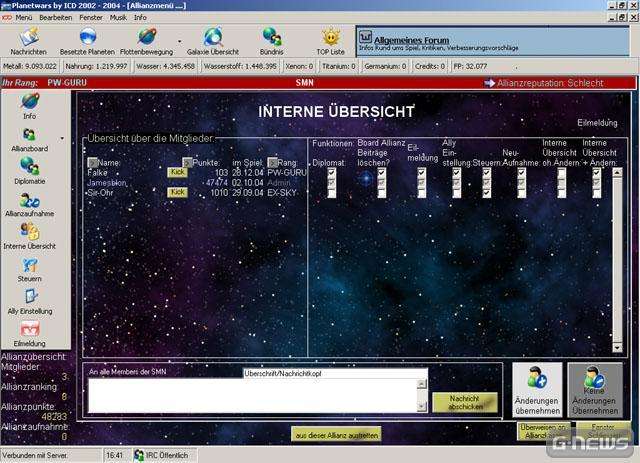The width and height of the screenshot is (640, 463).
Task: Toggle Interne Übersicht + Ändern for Falke
Action: point(597,173)
